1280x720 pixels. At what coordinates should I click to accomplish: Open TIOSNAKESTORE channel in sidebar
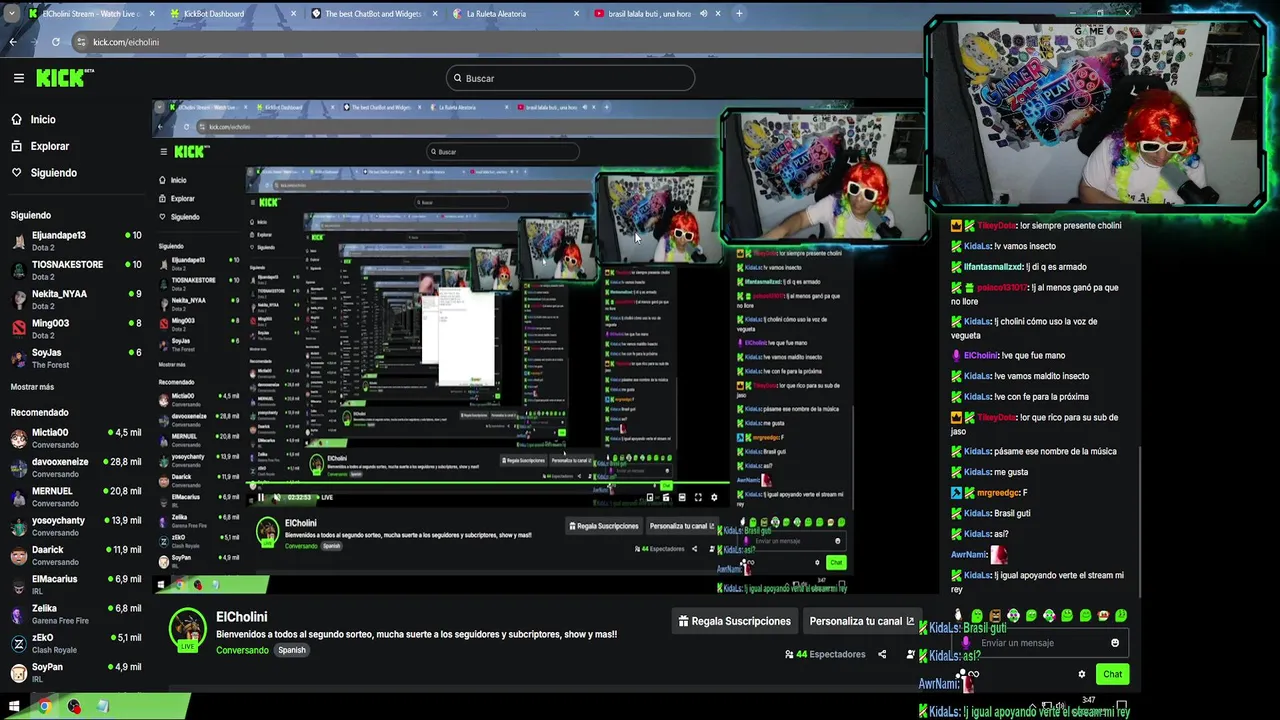(76, 270)
